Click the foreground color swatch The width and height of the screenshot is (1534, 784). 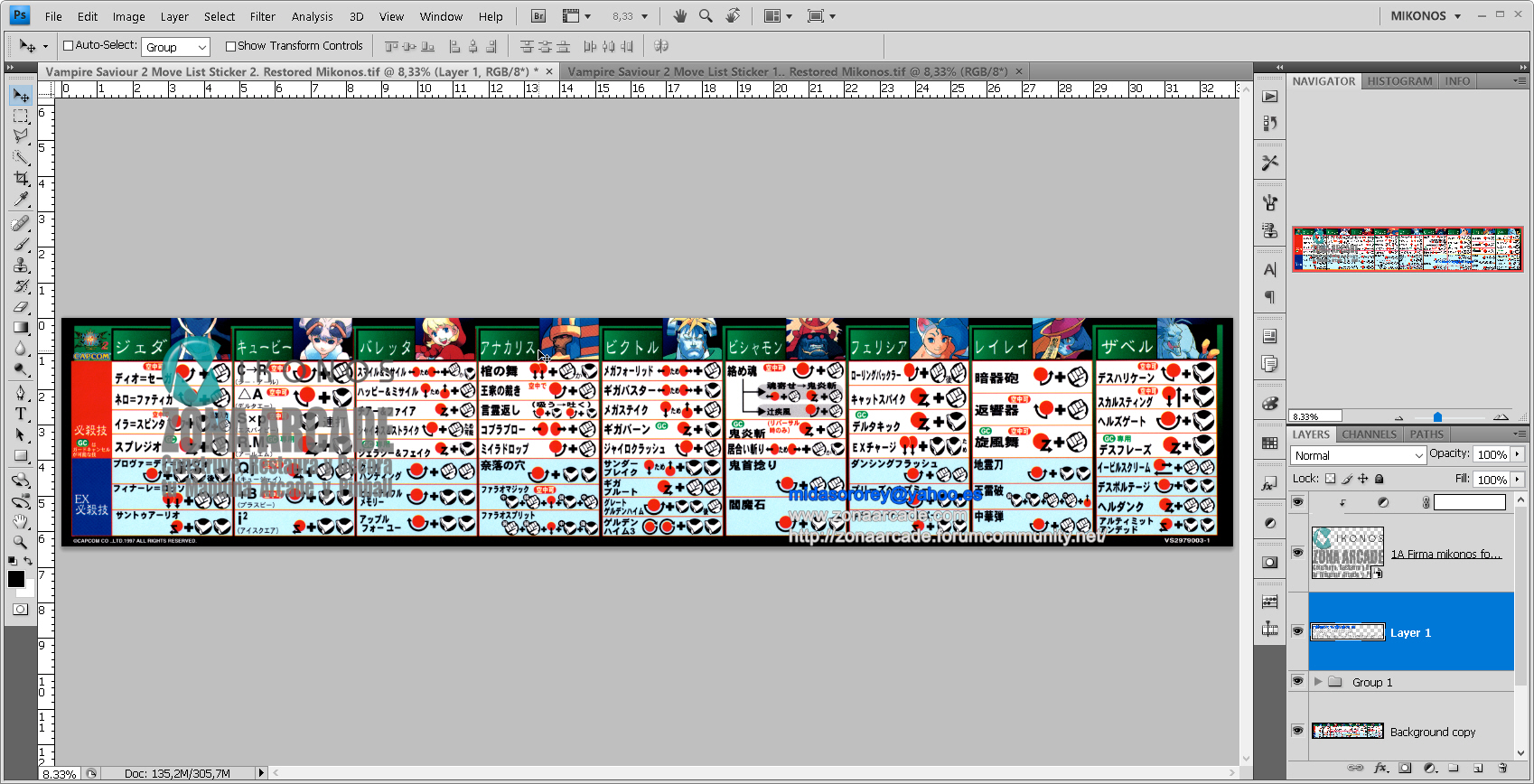click(16, 580)
